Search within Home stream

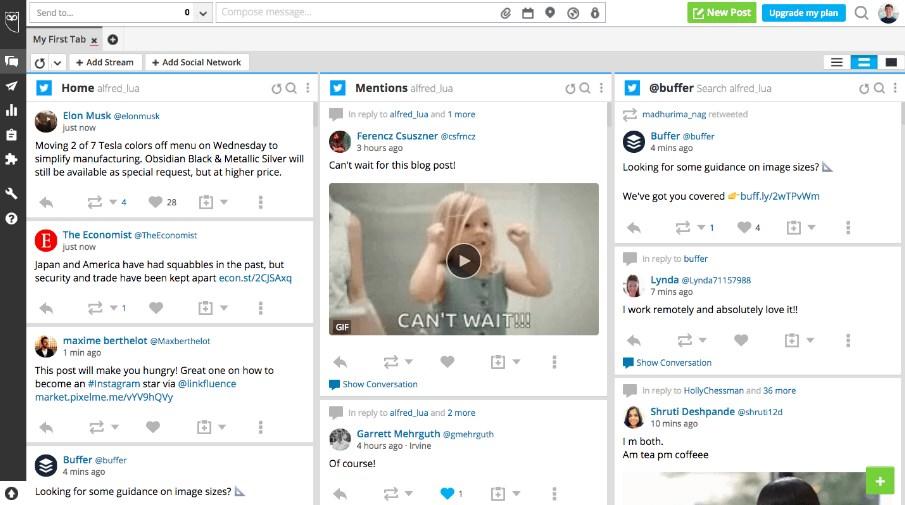click(x=291, y=88)
